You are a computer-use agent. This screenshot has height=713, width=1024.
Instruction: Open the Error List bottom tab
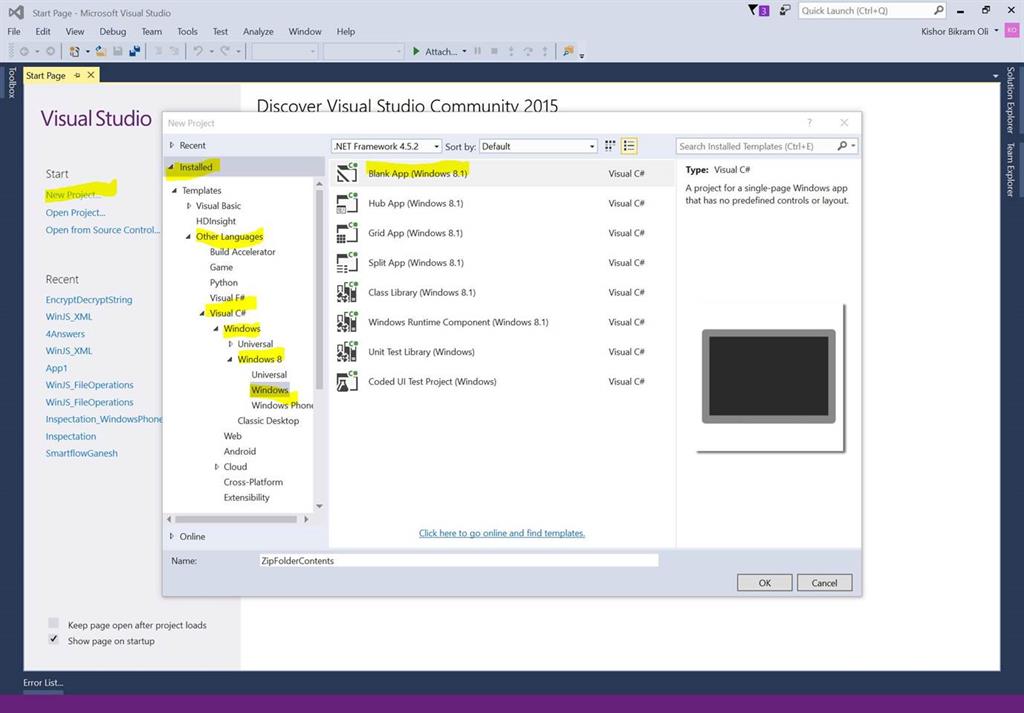(x=43, y=683)
